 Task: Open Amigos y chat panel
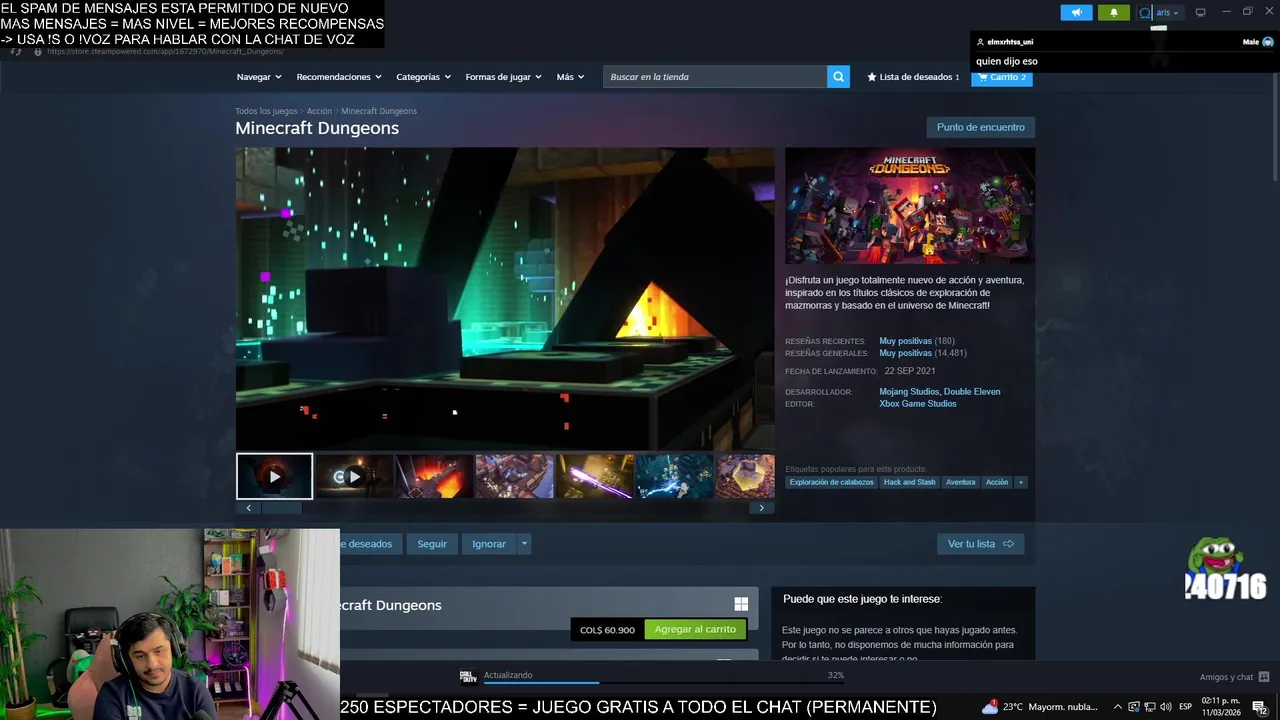1234,677
